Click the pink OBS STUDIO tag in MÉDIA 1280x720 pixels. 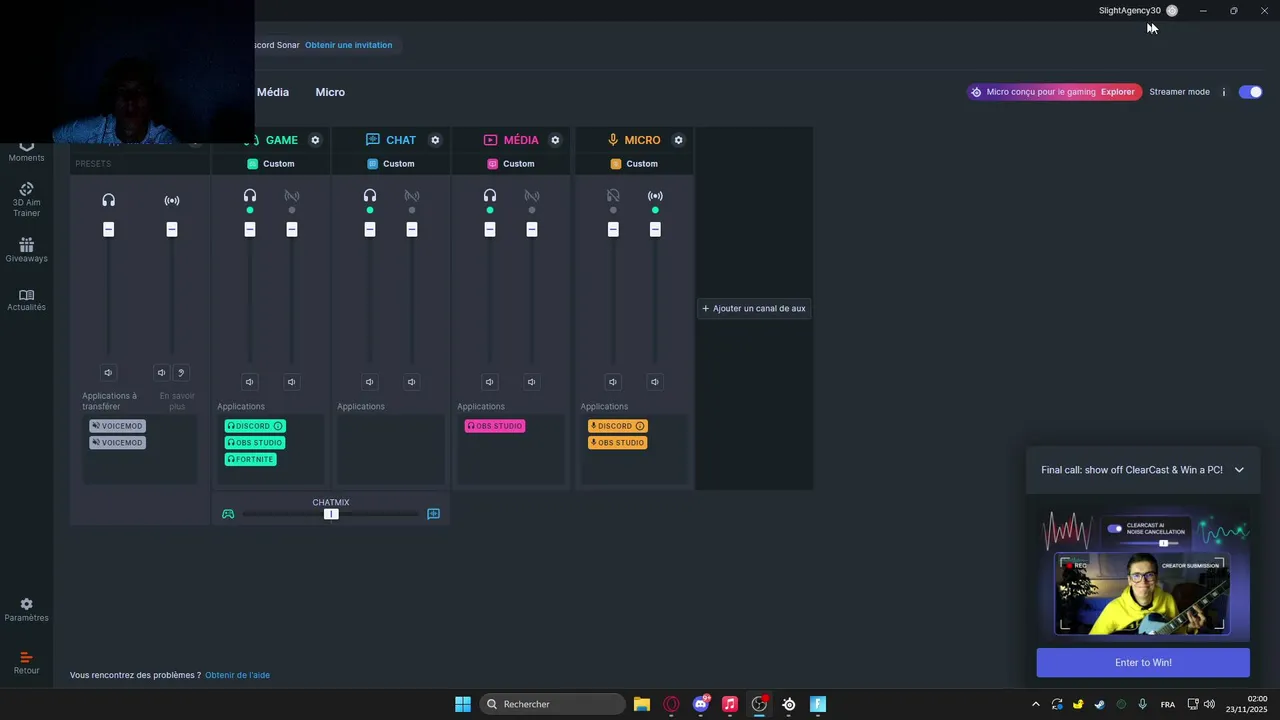(495, 426)
